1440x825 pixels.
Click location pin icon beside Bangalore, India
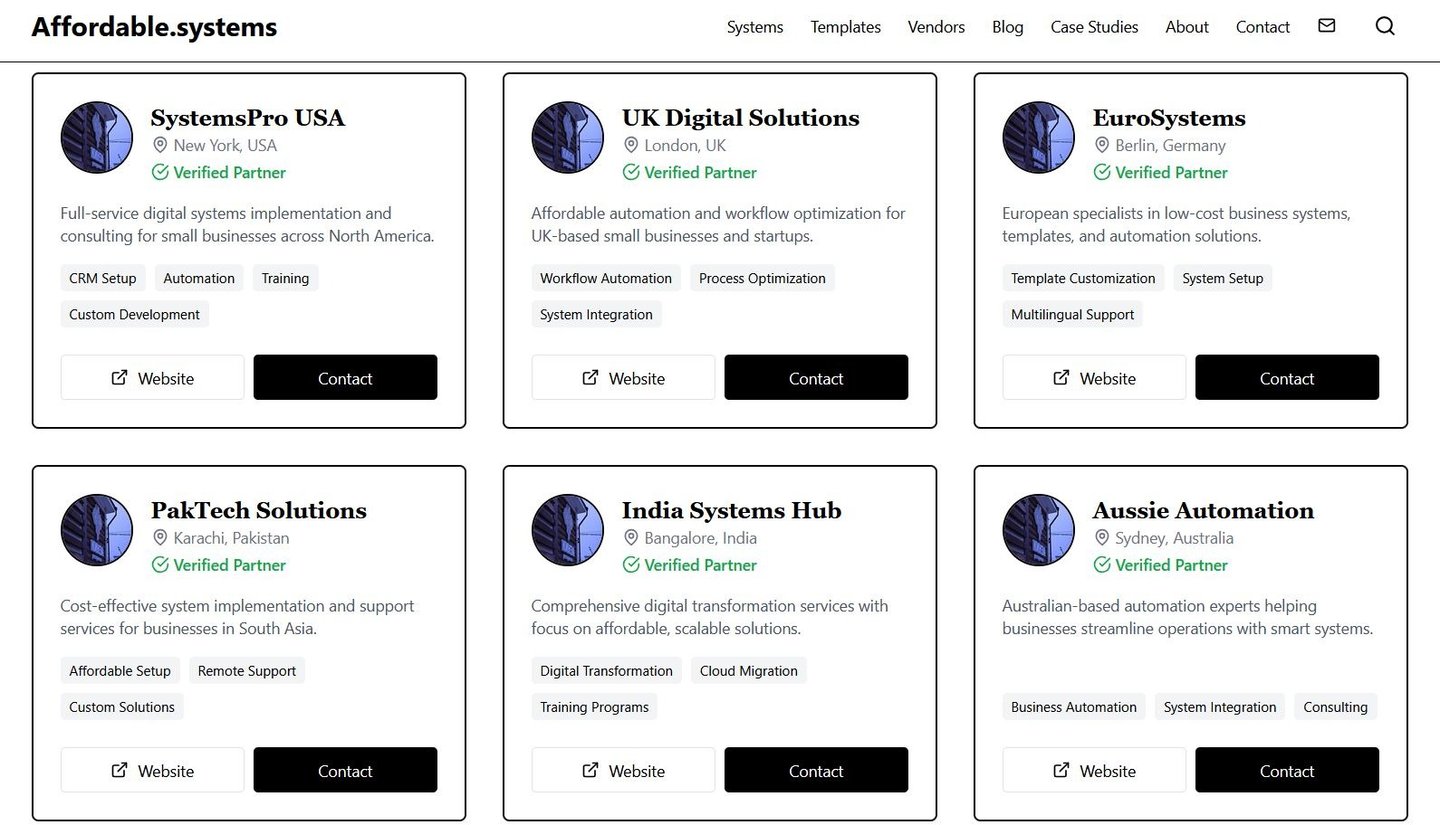(630, 537)
